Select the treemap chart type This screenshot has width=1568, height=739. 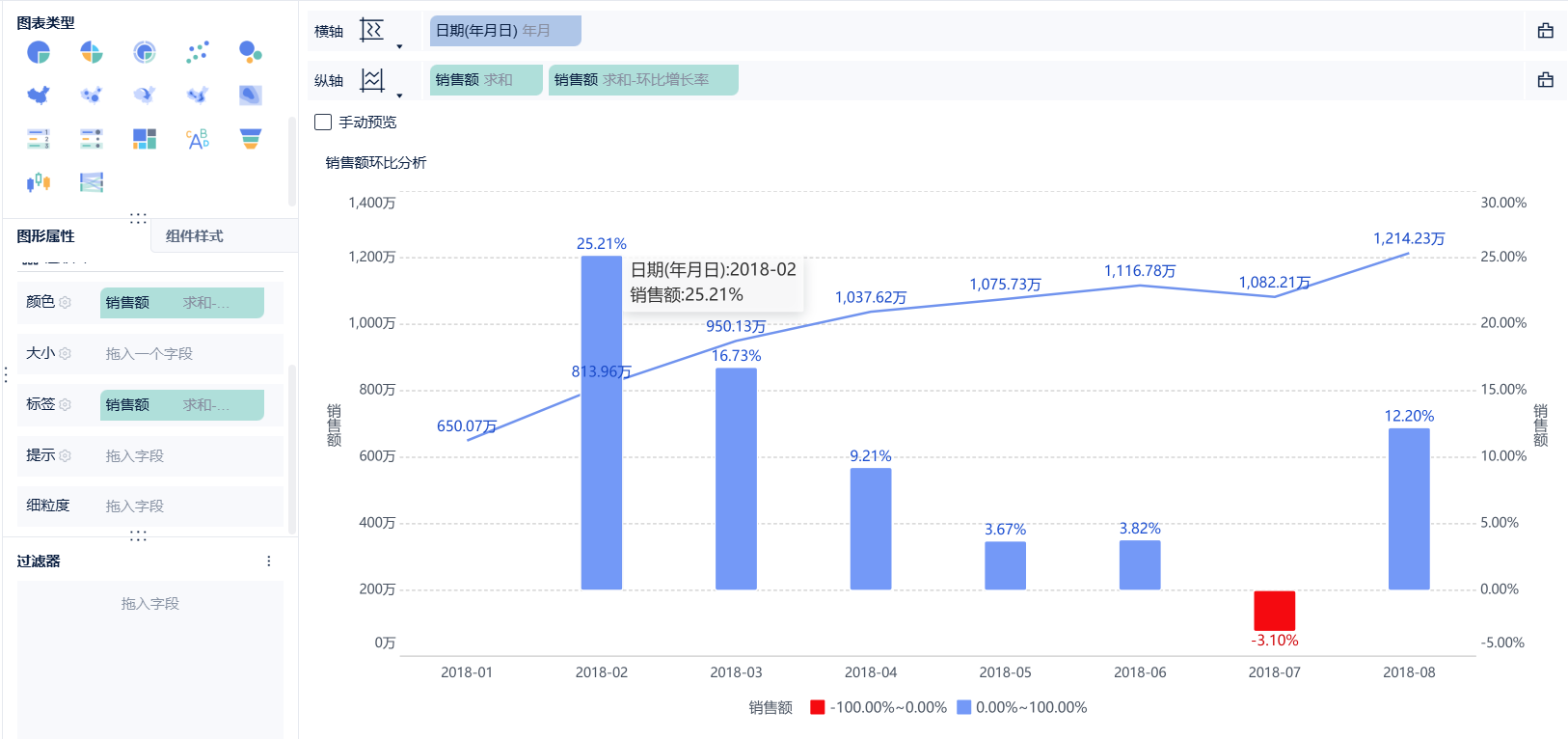145,139
